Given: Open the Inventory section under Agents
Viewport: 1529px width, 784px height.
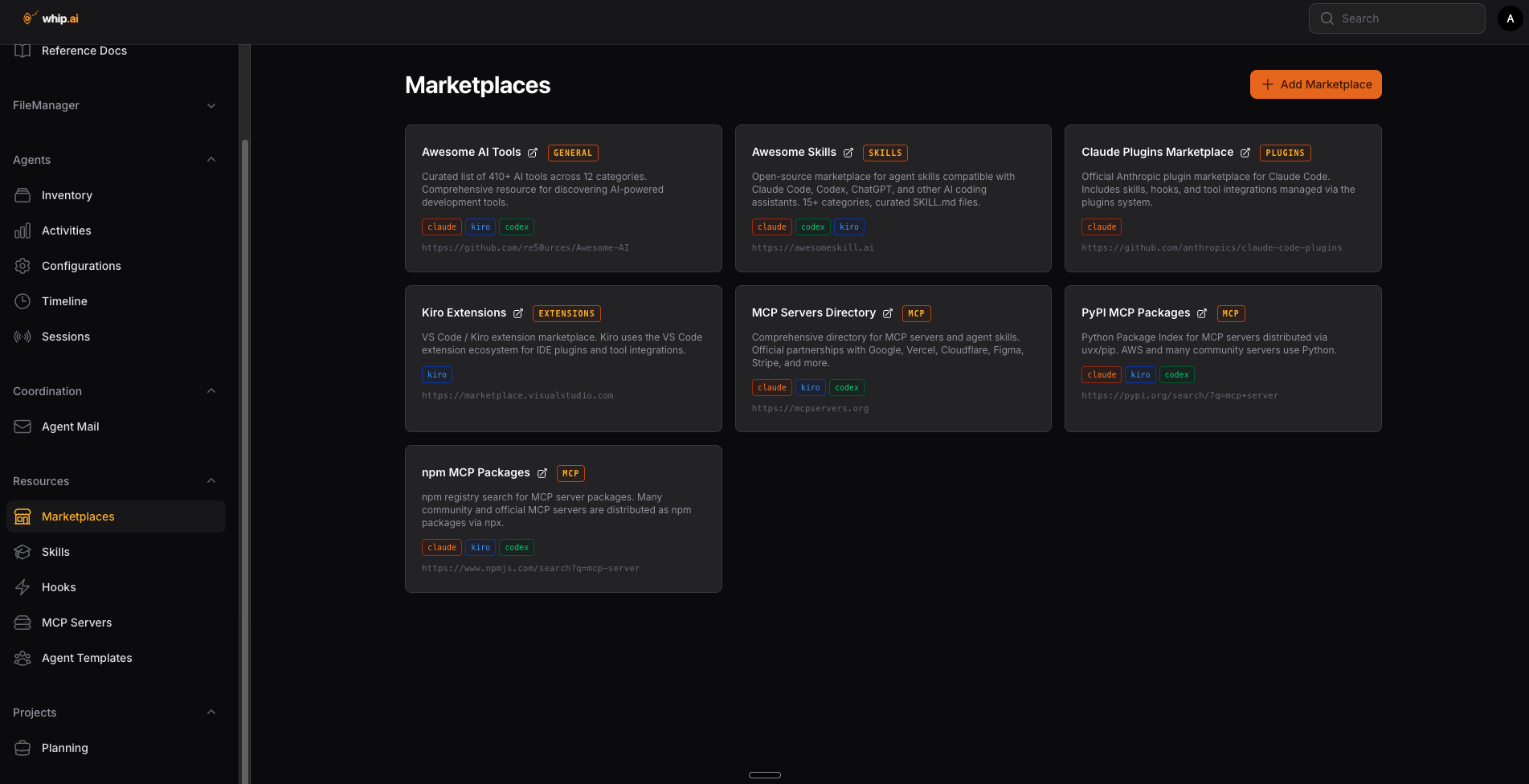Looking at the screenshot, I should pos(22,195).
